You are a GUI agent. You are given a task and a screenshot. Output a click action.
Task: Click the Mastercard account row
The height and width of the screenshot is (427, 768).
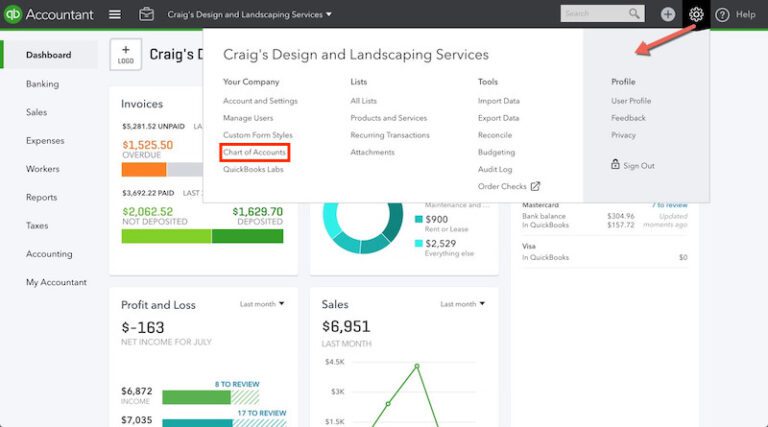605,216
